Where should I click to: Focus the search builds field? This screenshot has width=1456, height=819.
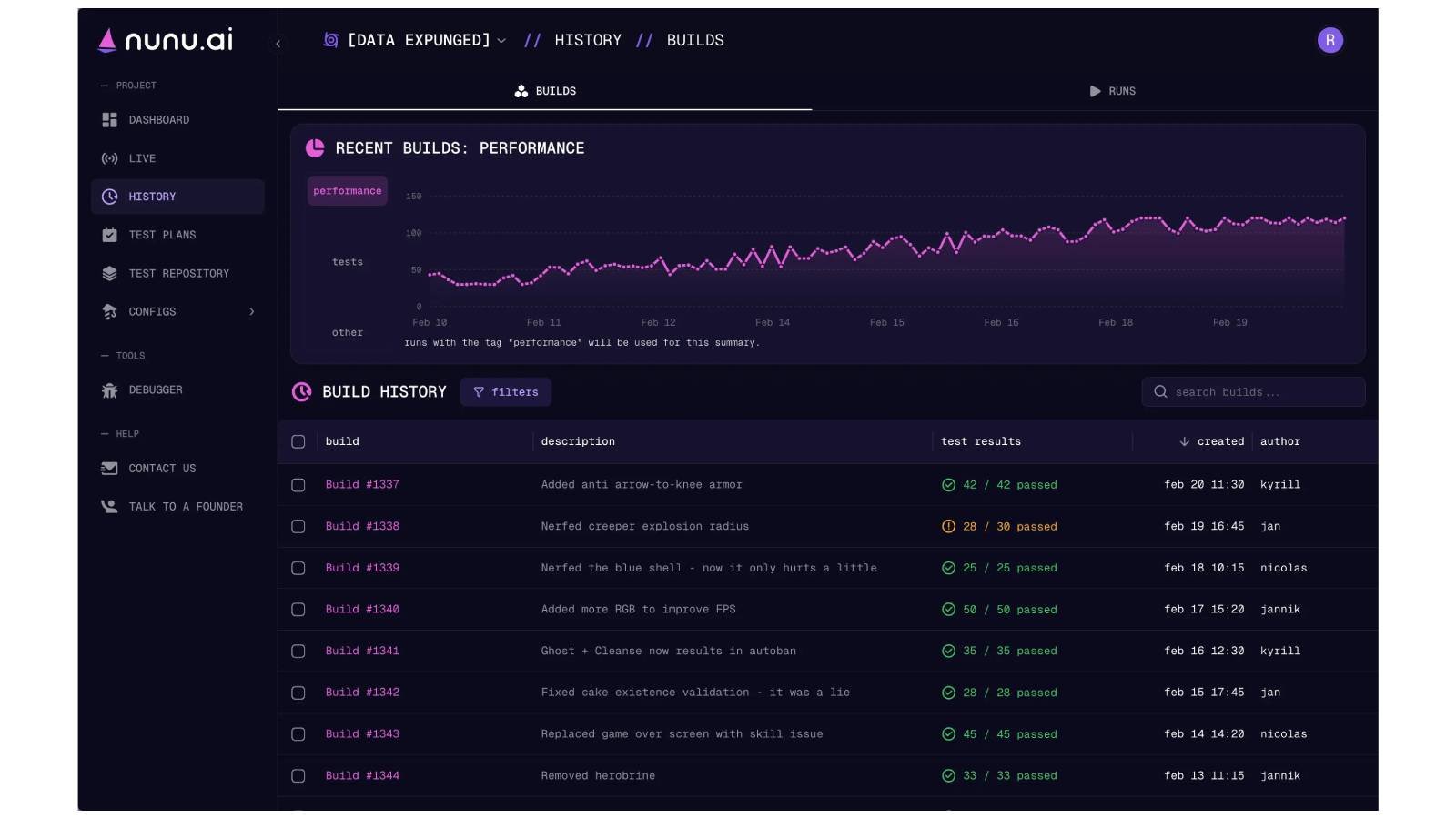(1253, 392)
